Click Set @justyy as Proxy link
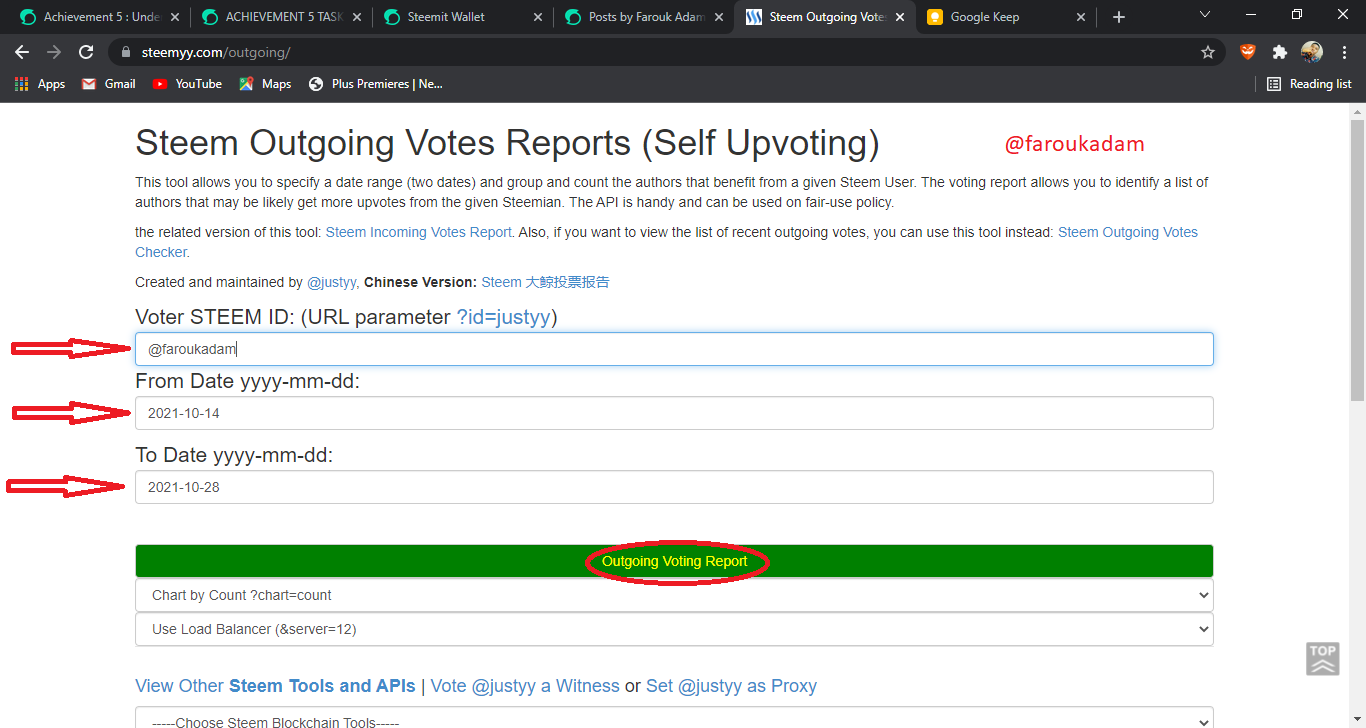This screenshot has height=728, width=1366. [x=731, y=686]
